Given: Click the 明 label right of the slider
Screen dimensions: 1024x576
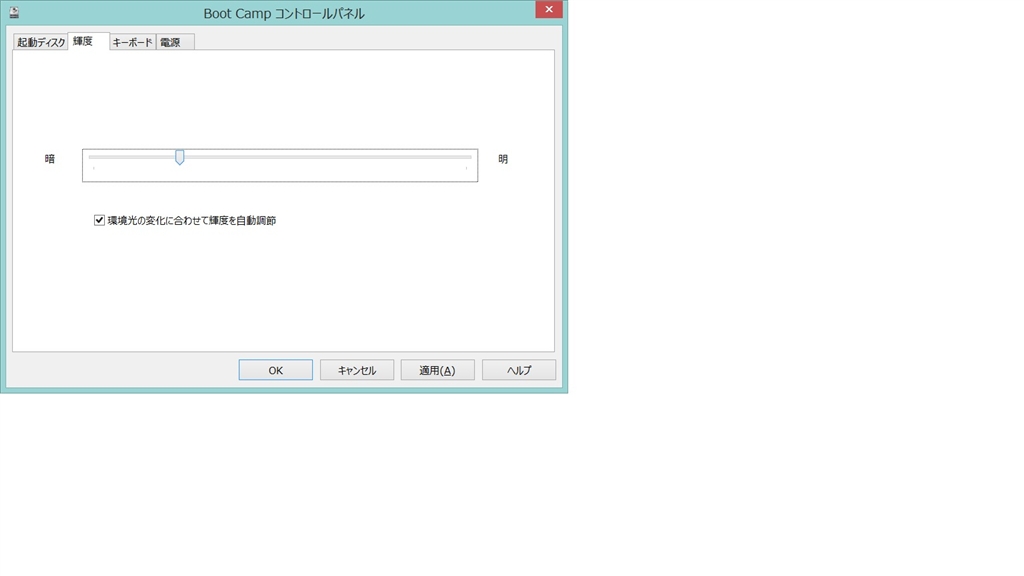Looking at the screenshot, I should coord(503,159).
